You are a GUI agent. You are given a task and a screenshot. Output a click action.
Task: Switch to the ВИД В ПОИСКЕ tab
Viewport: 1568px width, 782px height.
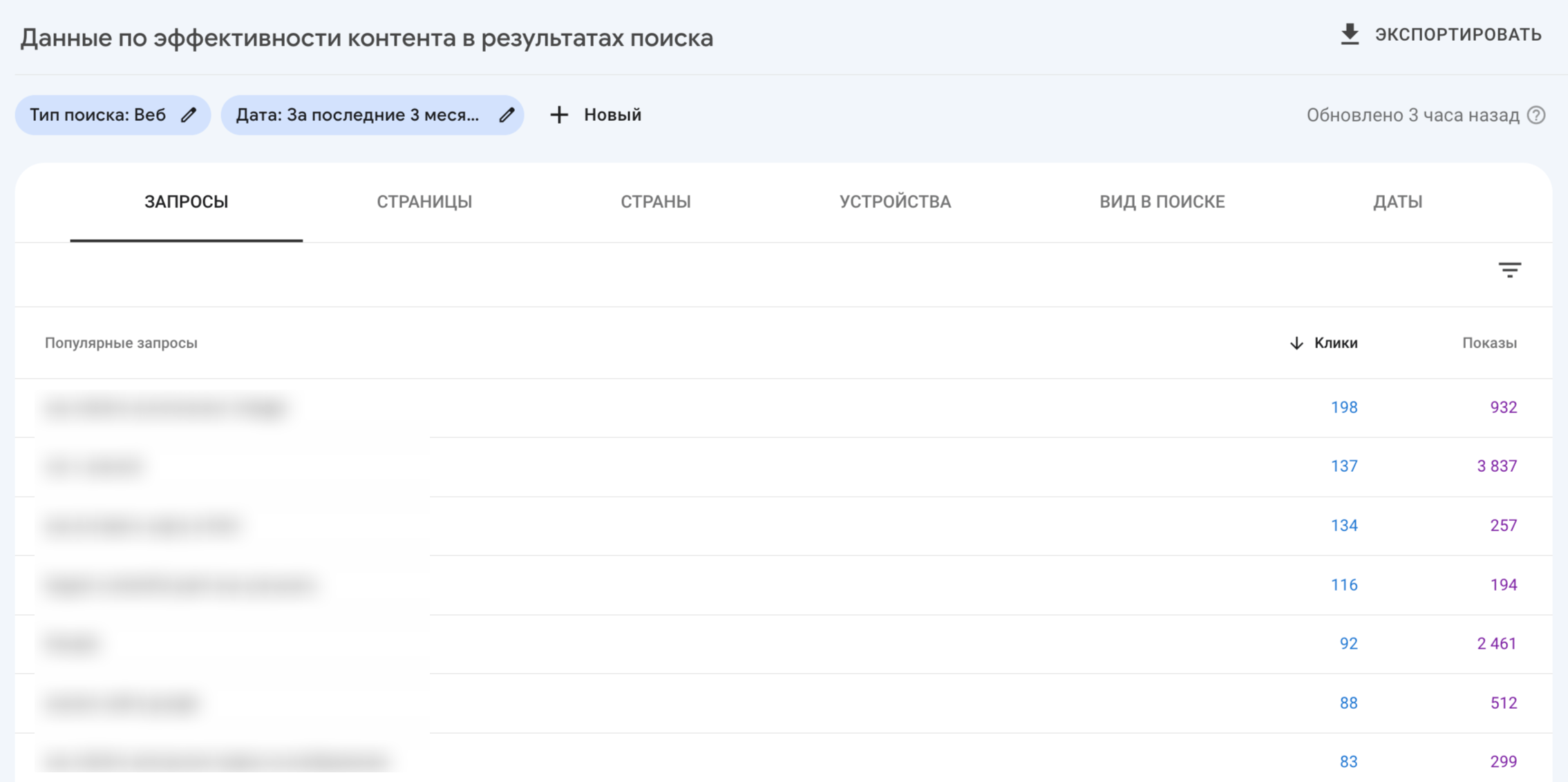[1163, 202]
